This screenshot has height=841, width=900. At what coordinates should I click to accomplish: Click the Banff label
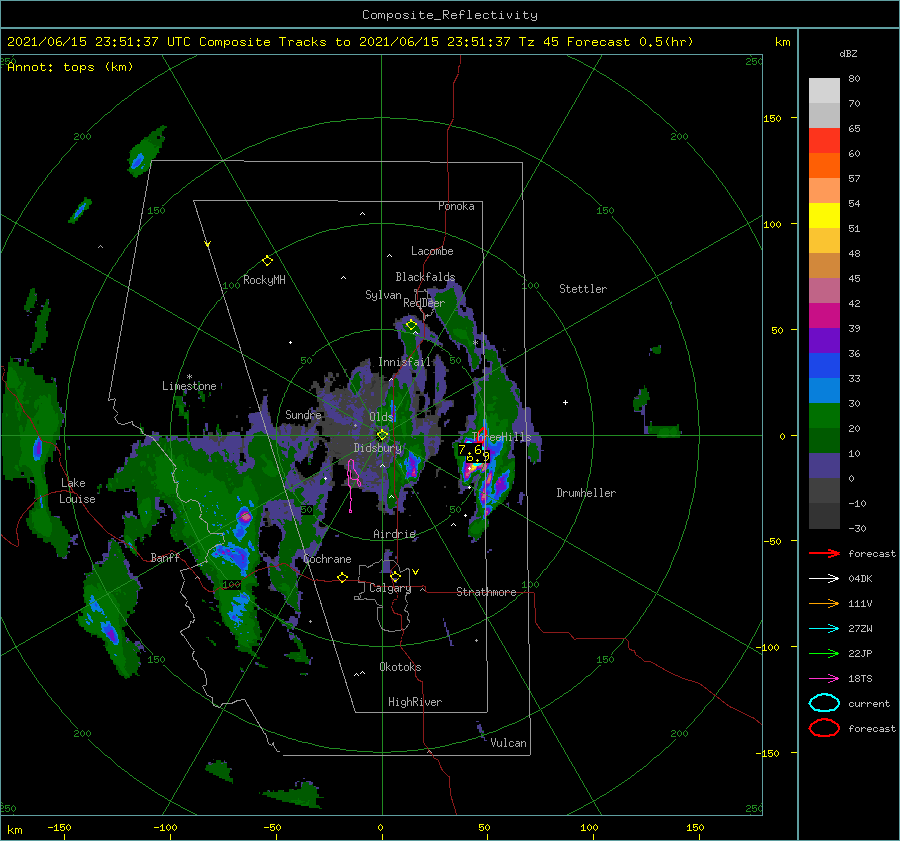(165, 557)
